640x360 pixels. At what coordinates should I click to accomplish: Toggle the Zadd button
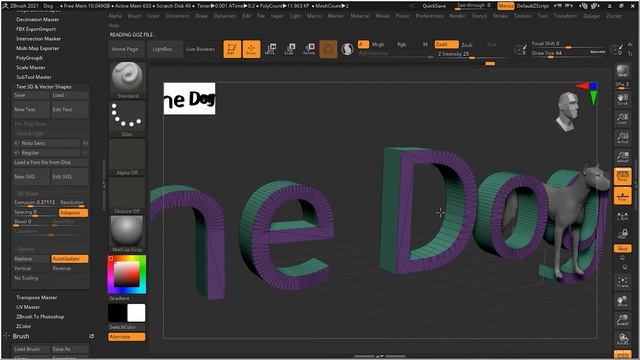[446, 44]
